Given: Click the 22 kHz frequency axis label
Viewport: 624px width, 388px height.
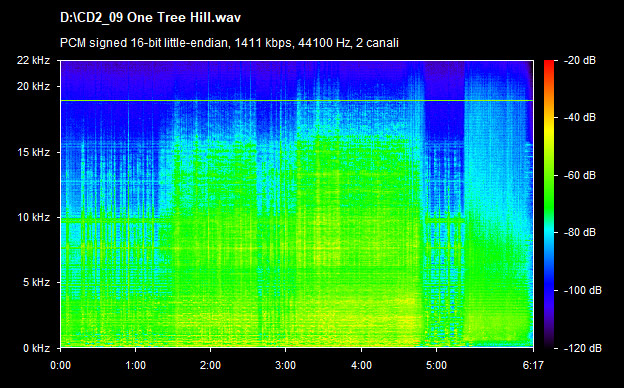Looking at the screenshot, I should (33, 60).
